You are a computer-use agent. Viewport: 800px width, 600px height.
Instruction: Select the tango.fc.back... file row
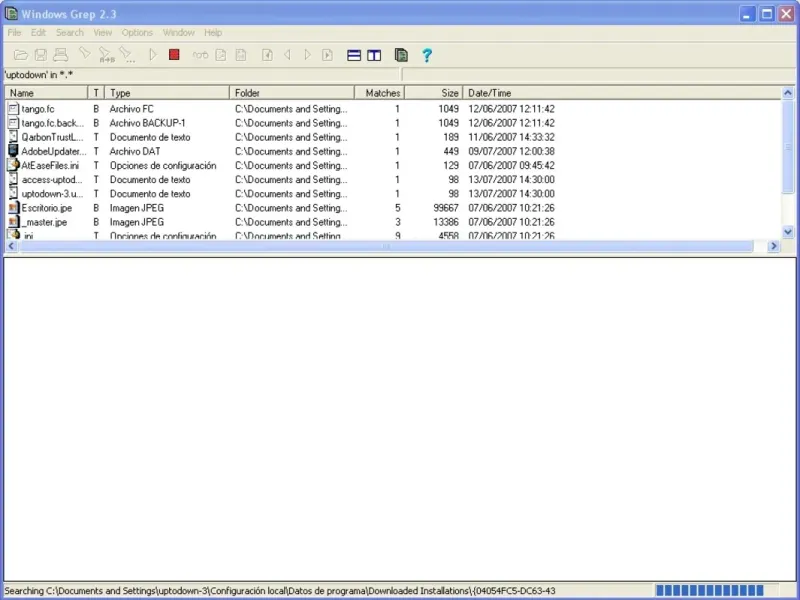(393, 123)
